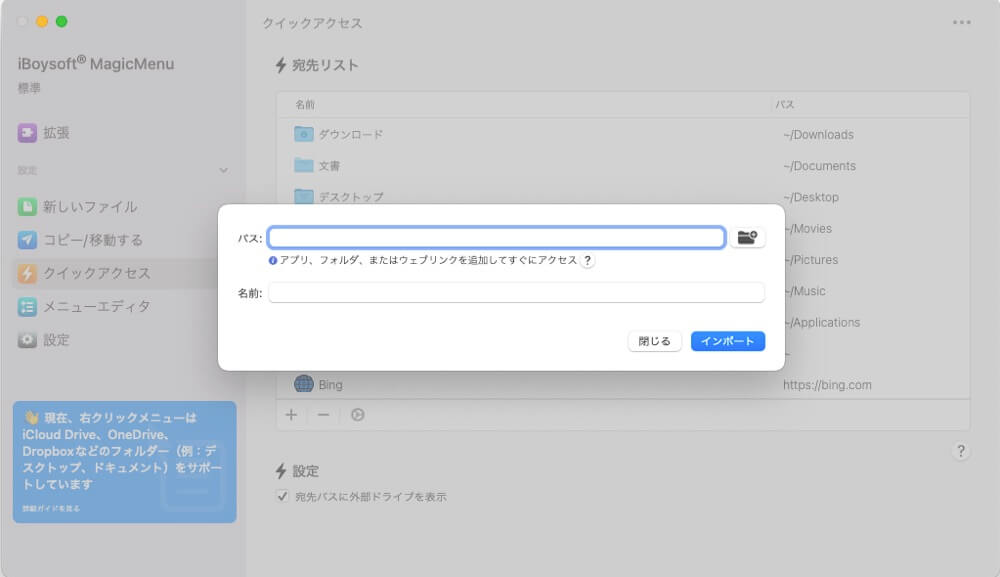Click the folder browse icon beside path field
Image resolution: width=1000 pixels, height=577 pixels.
747,238
